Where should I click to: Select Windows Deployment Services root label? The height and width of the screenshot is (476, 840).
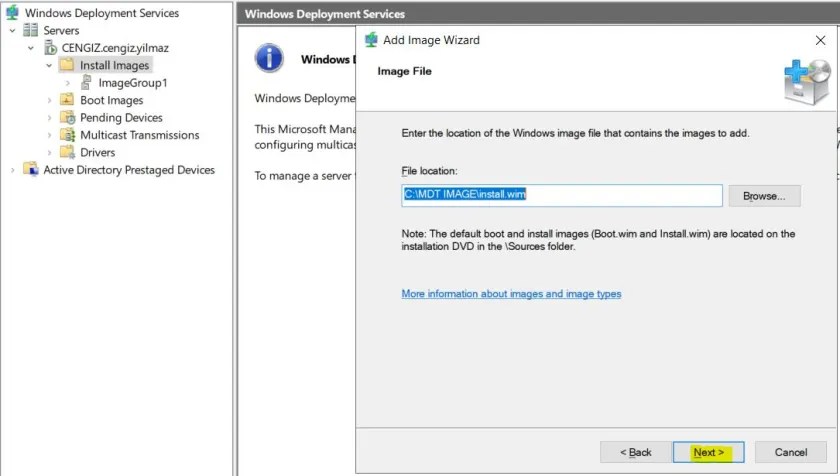102,13
